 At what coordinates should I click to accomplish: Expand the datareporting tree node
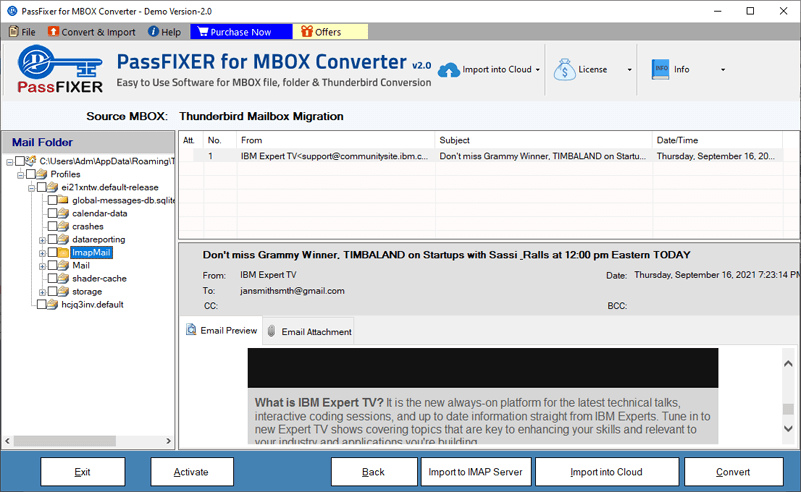(x=42, y=240)
